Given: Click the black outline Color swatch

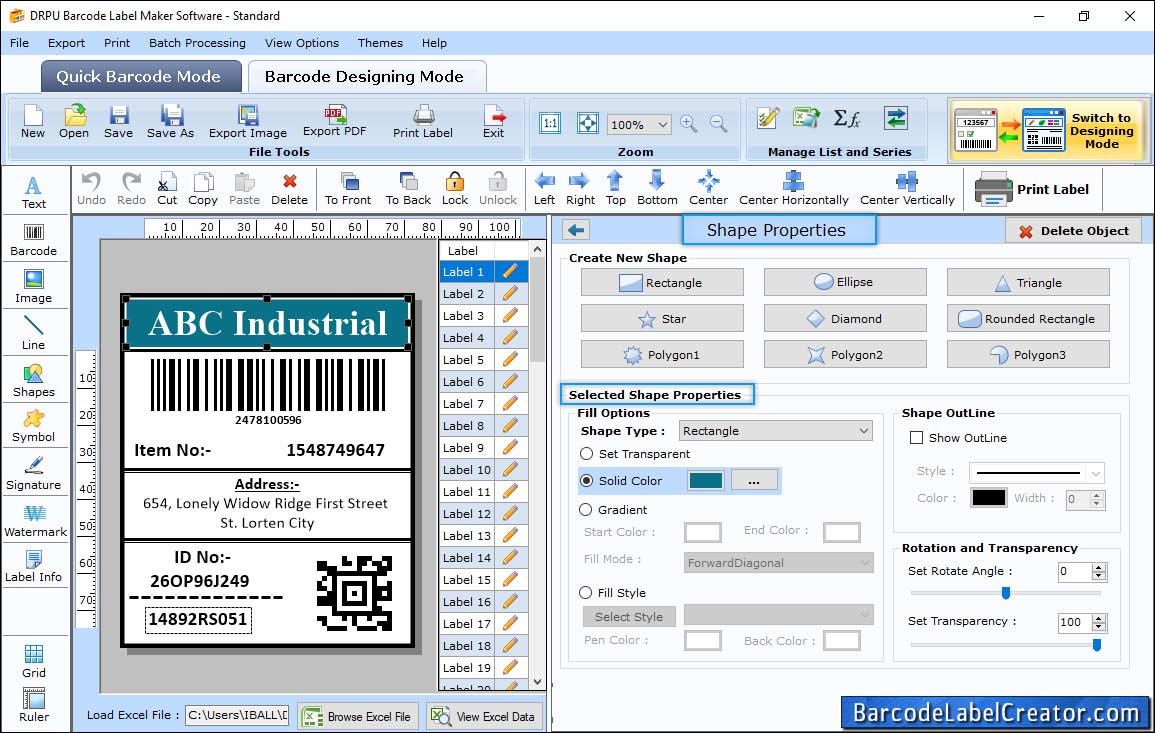Looking at the screenshot, I should pos(989,498).
